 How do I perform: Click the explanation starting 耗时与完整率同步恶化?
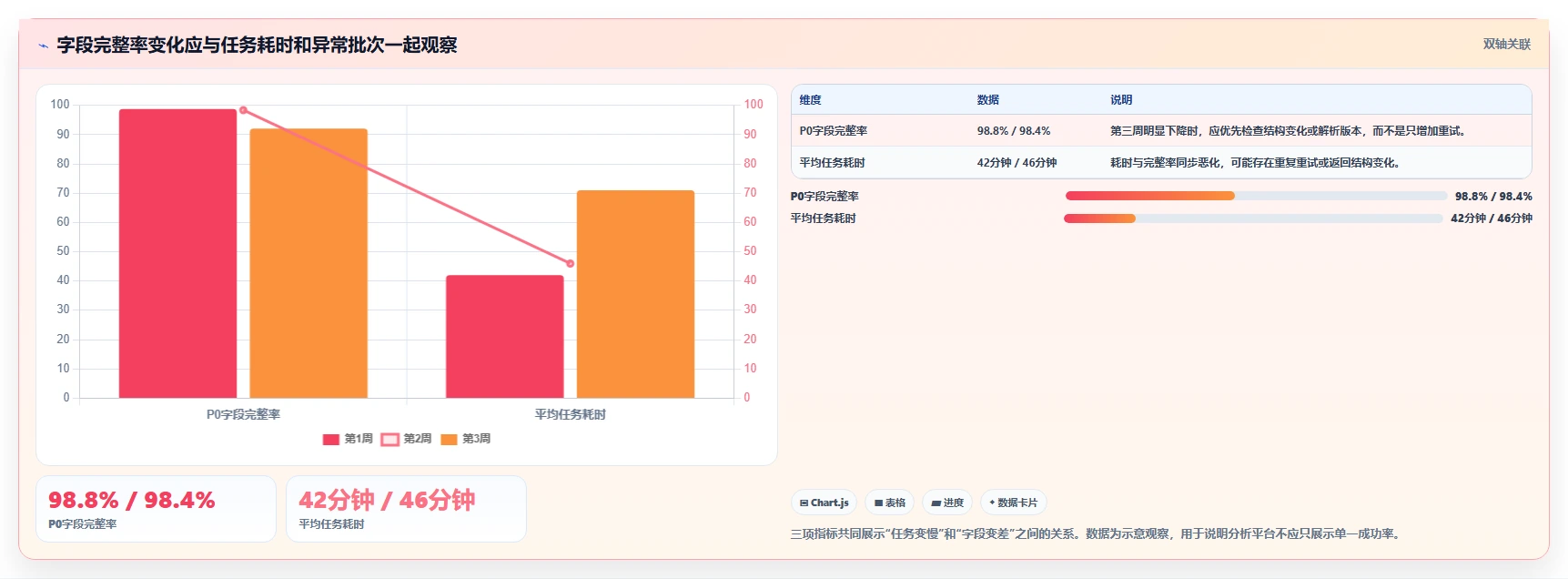1256,163
